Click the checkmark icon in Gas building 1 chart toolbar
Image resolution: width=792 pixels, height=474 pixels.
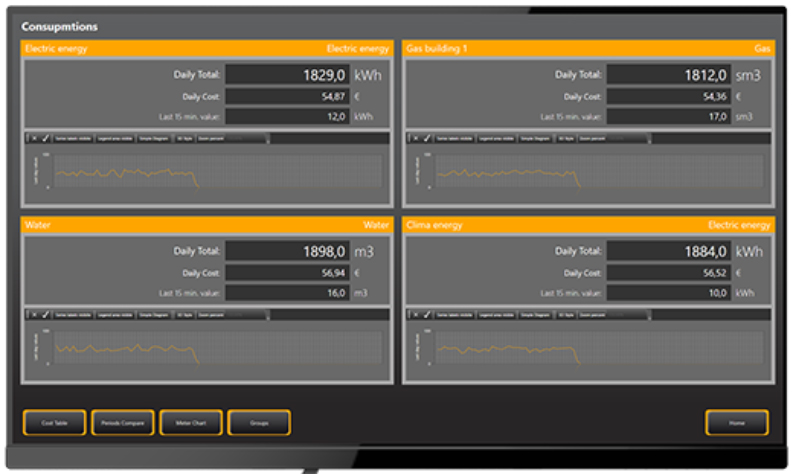pyautogui.click(x=427, y=138)
